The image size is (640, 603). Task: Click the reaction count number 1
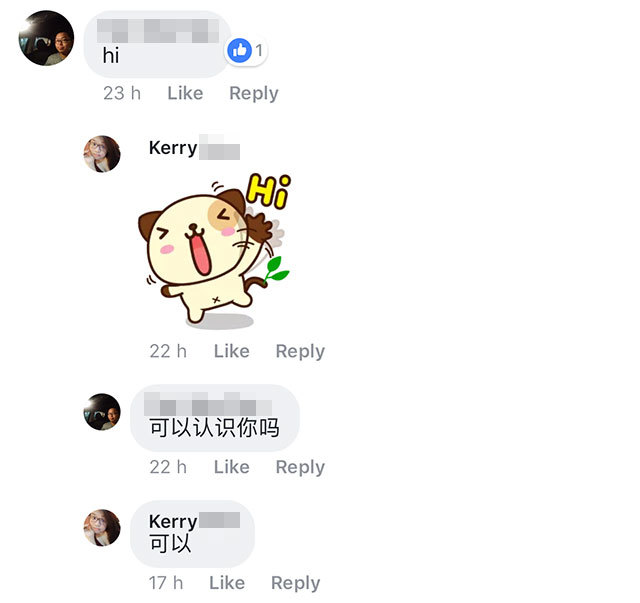pos(259,51)
